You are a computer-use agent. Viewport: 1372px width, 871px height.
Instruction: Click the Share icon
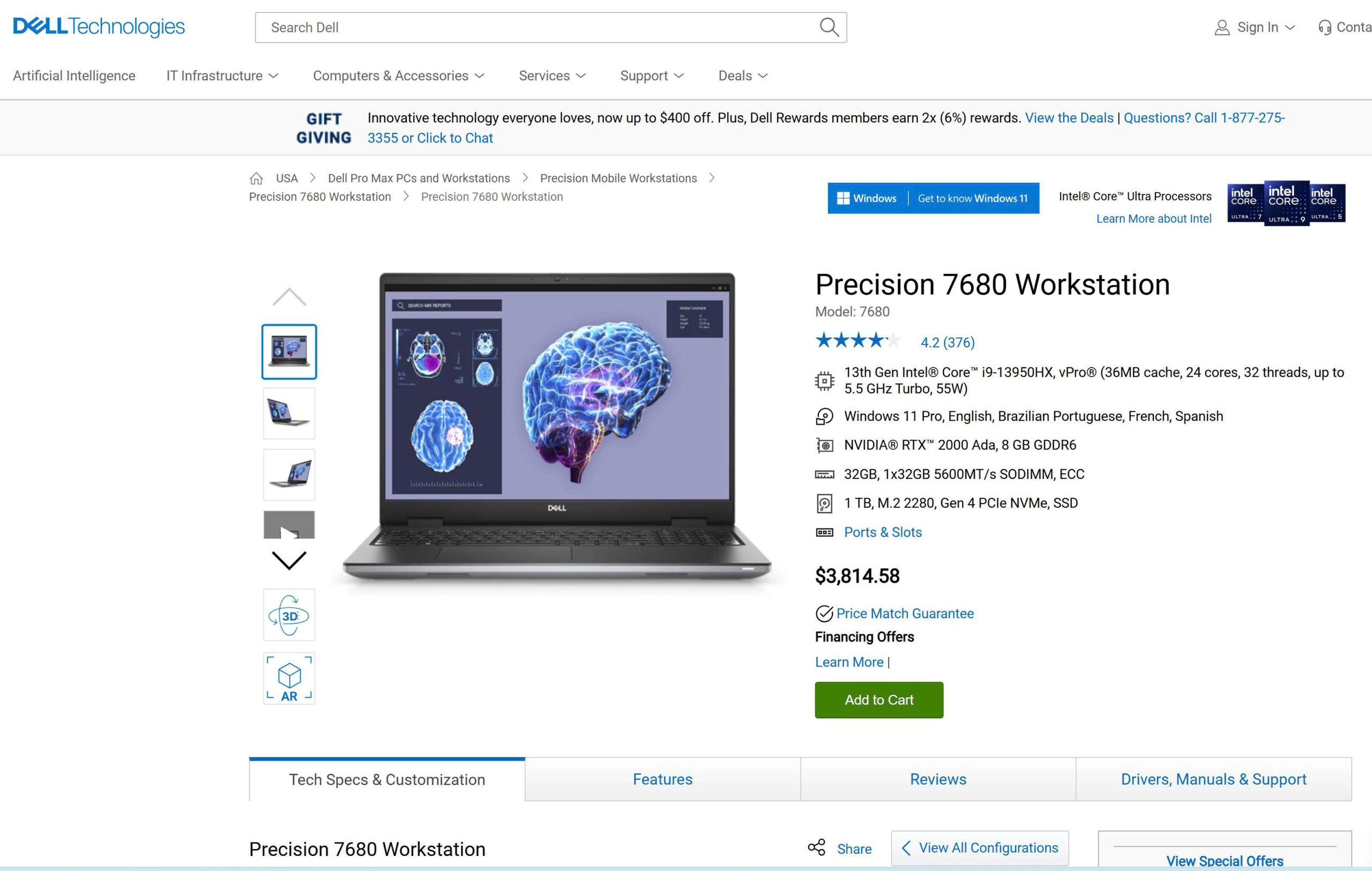[x=816, y=847]
